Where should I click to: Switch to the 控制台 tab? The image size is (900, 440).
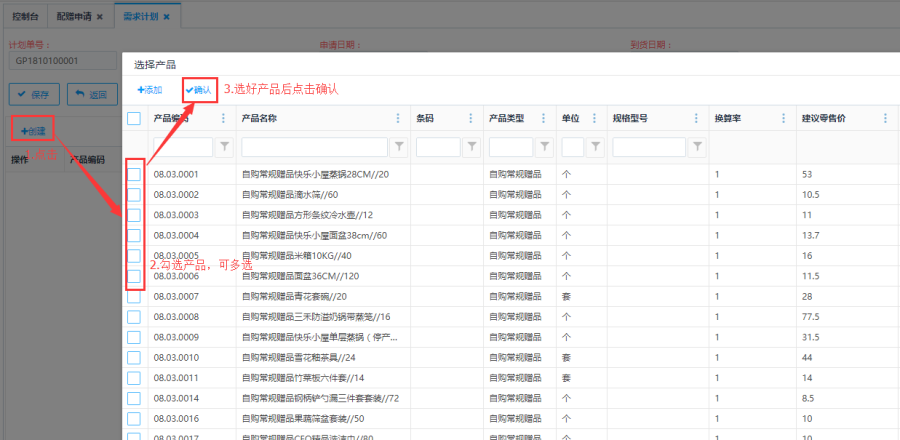pyautogui.click(x=26, y=17)
